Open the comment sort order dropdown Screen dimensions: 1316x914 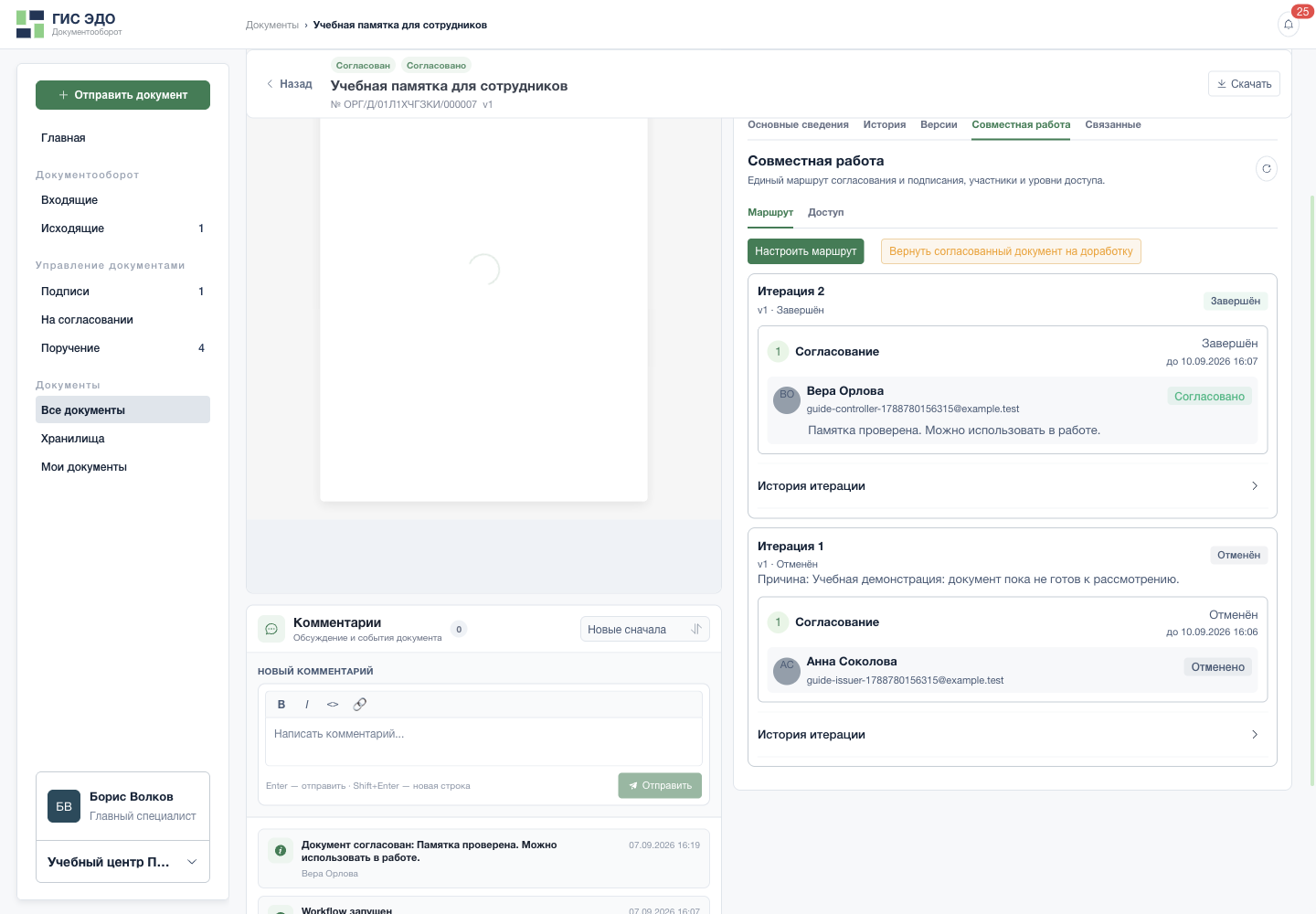[645, 630]
